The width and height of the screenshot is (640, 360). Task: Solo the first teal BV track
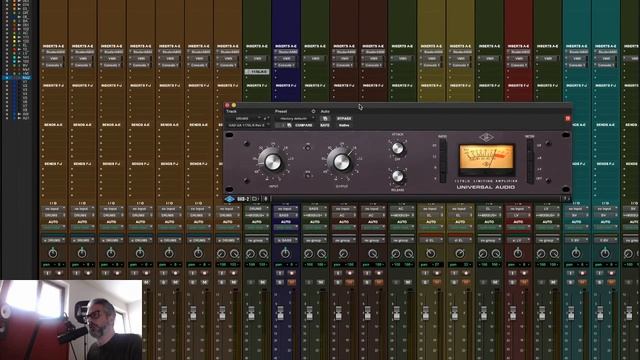click(x=571, y=282)
